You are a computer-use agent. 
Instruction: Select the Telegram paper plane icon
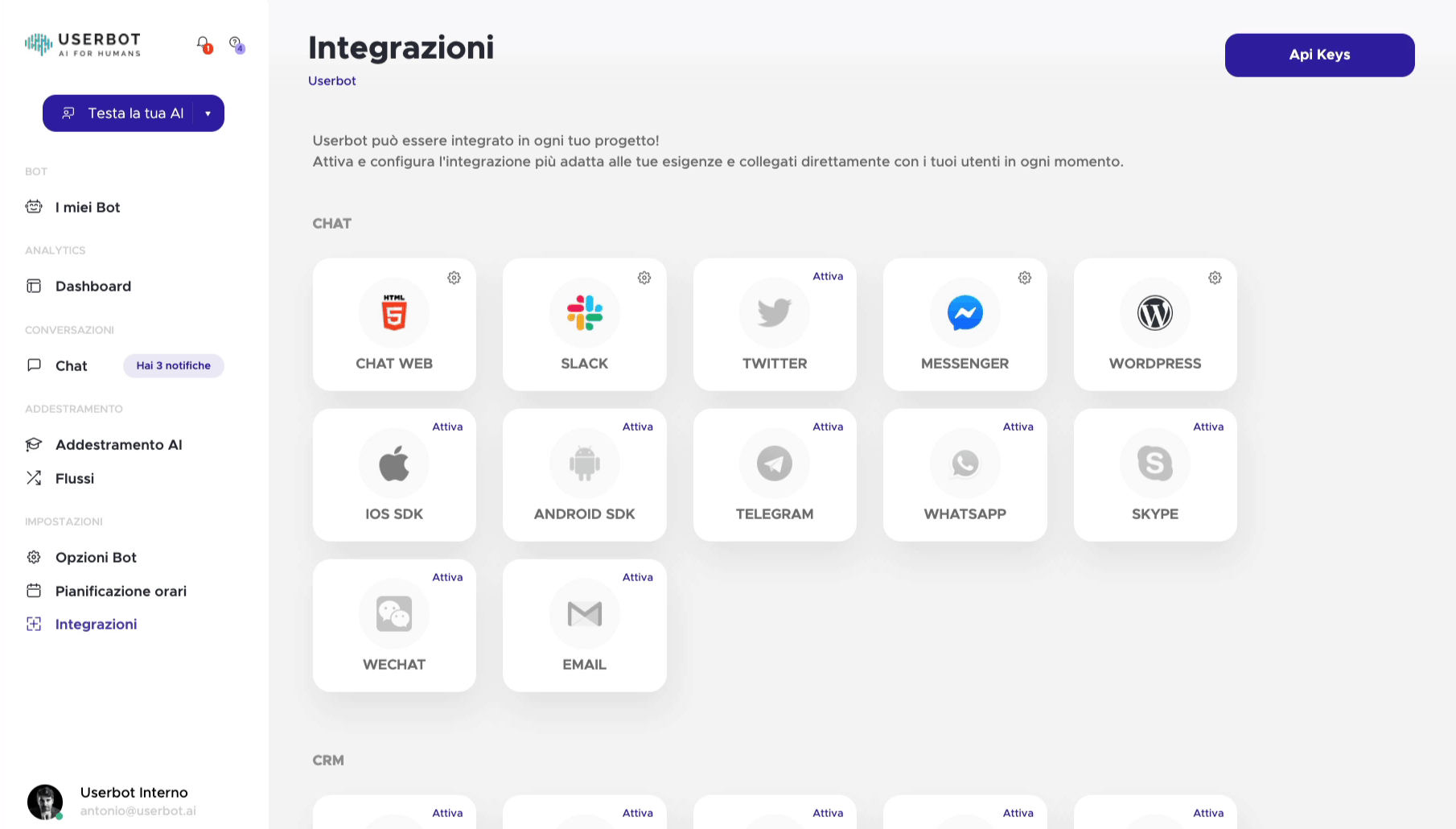(x=775, y=464)
